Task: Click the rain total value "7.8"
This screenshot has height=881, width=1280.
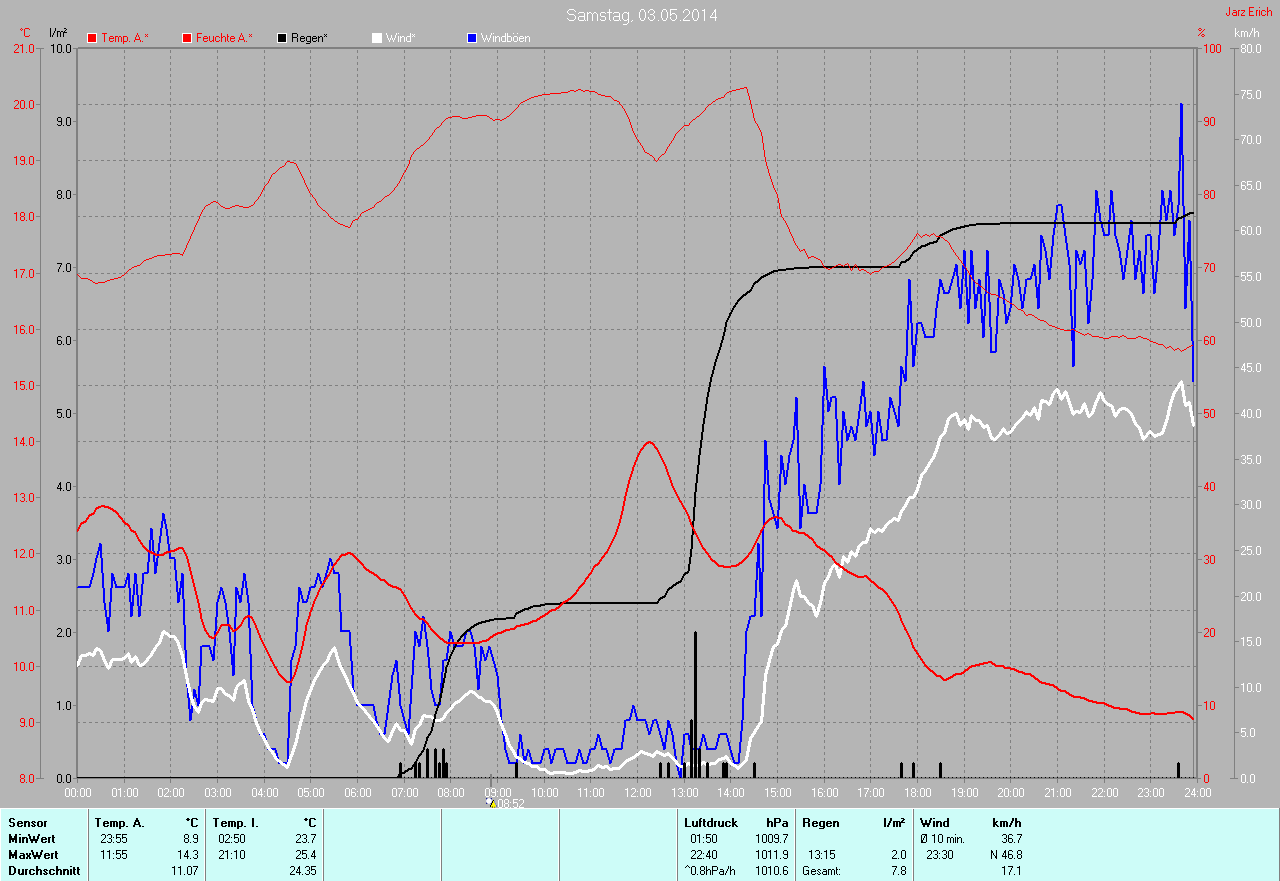Action: coord(898,871)
